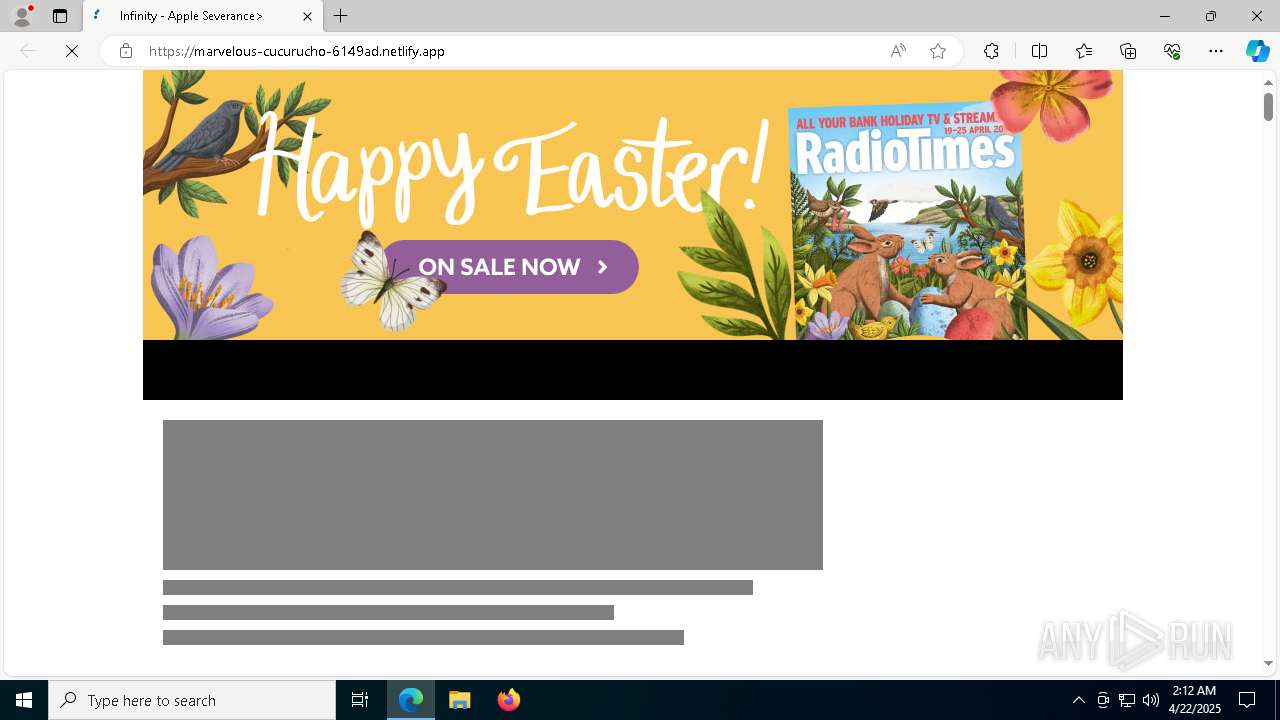The height and width of the screenshot is (720, 1280).
Task: Restore down the Edge window
Action: (x=1211, y=16)
